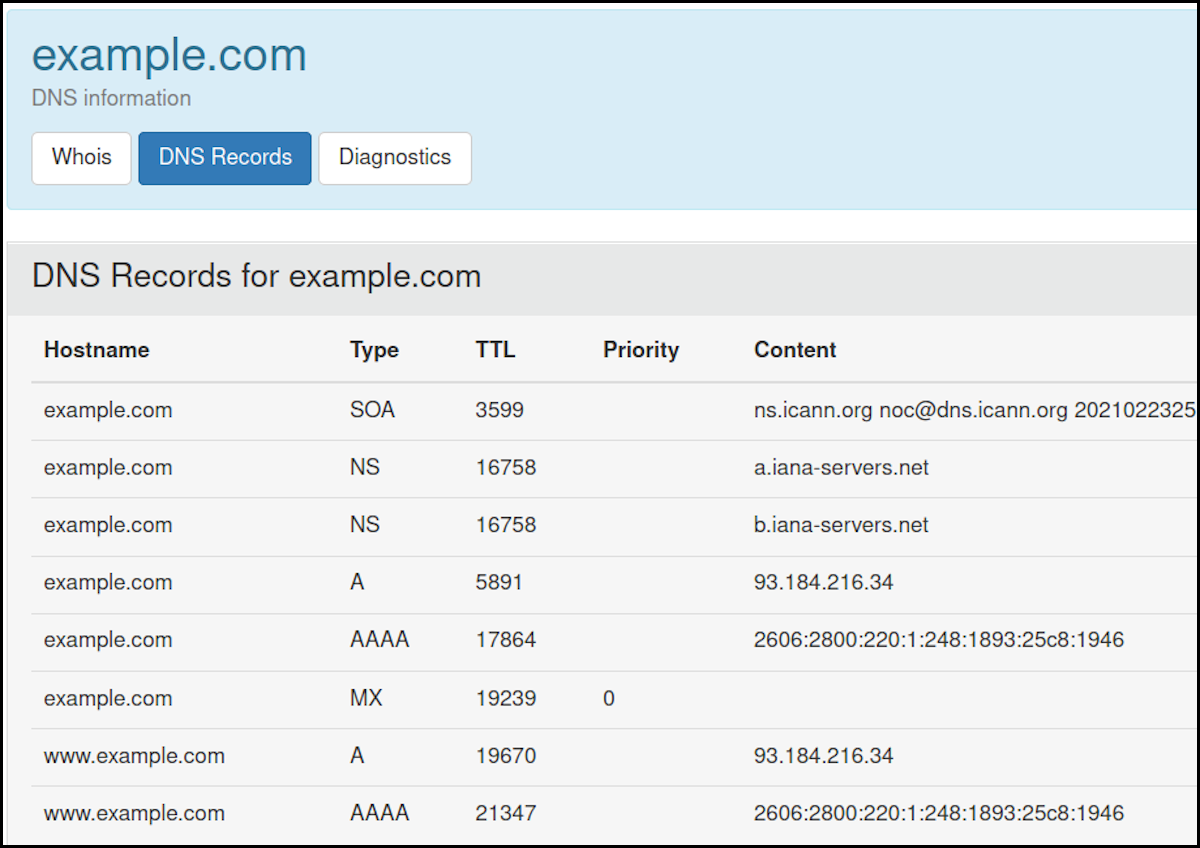The width and height of the screenshot is (1200, 848).
Task: Click www.example.com in the TTL 21347 row
Action: [x=134, y=813]
